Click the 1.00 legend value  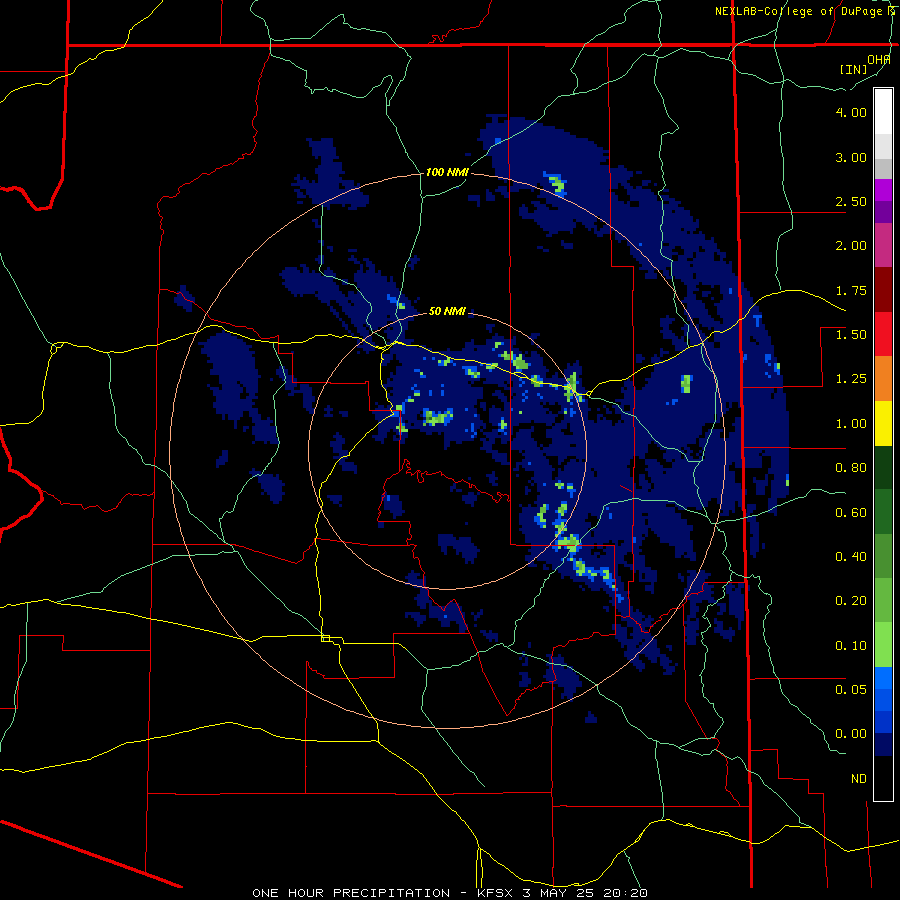tap(851, 424)
